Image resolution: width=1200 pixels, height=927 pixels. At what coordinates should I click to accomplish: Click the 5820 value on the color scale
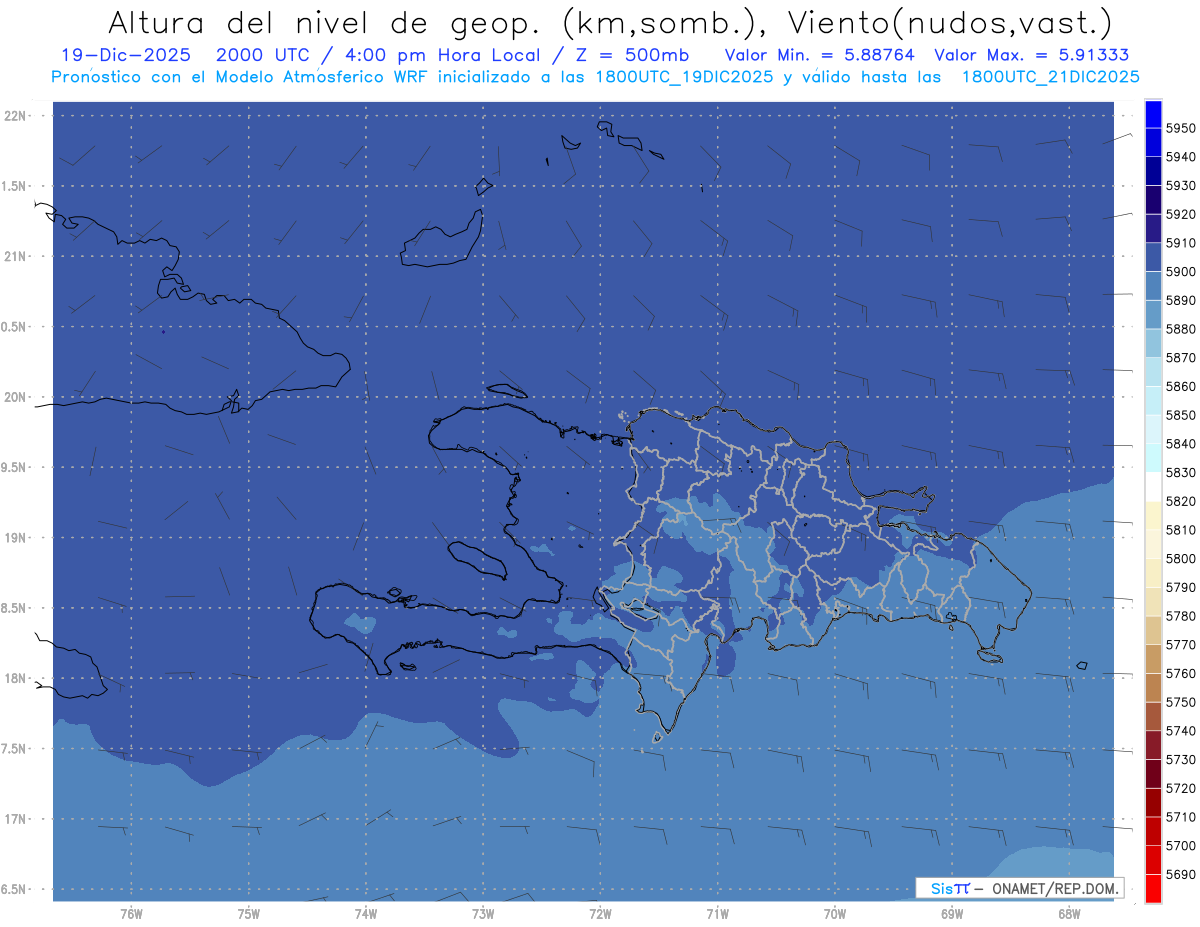coord(1181,501)
